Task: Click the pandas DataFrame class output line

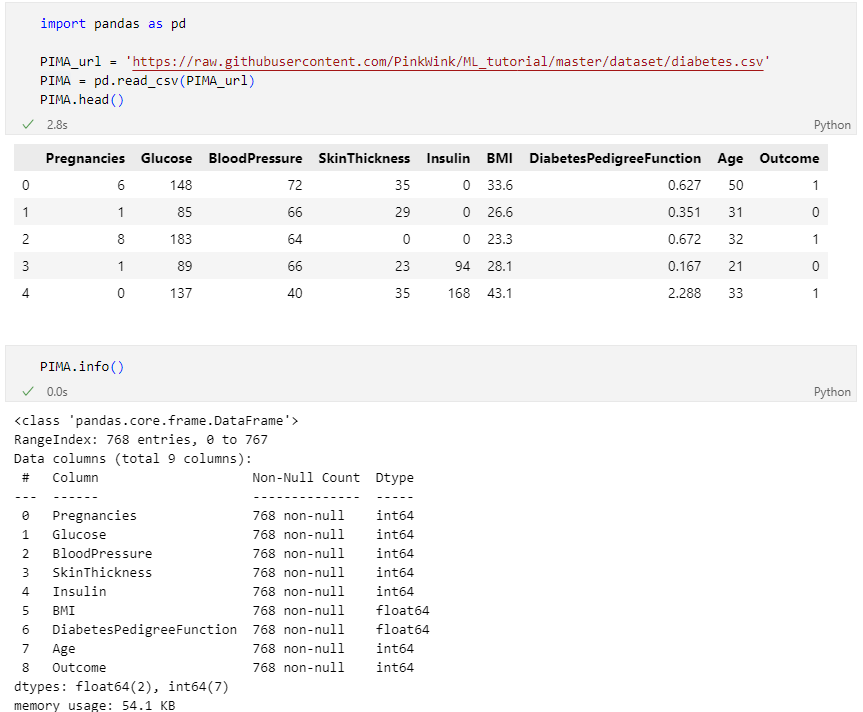Action: [156, 421]
